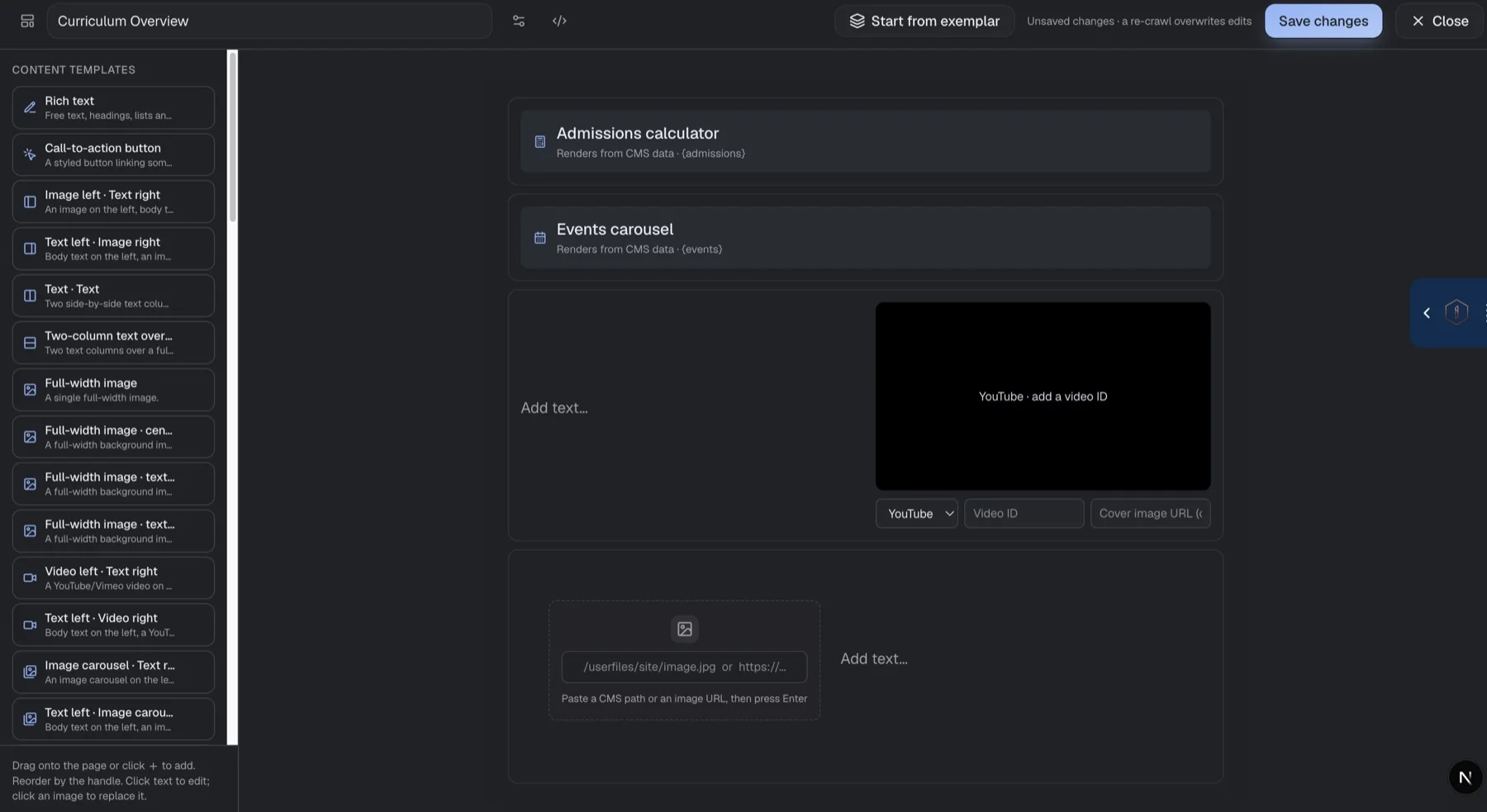Click the layout icon left of page title
1487x812 pixels.
tap(27, 21)
